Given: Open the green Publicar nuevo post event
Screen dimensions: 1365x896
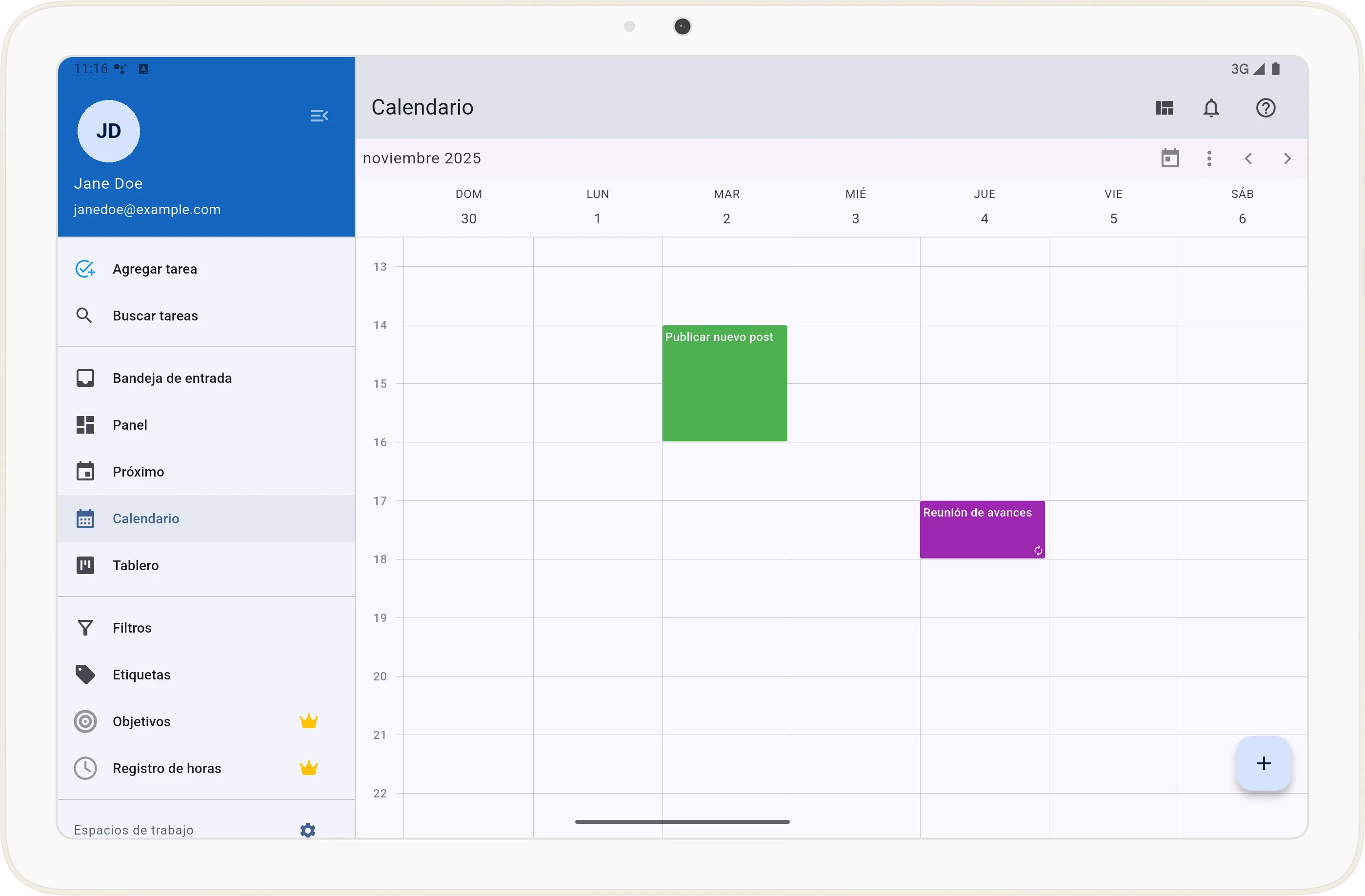Looking at the screenshot, I should tap(724, 384).
